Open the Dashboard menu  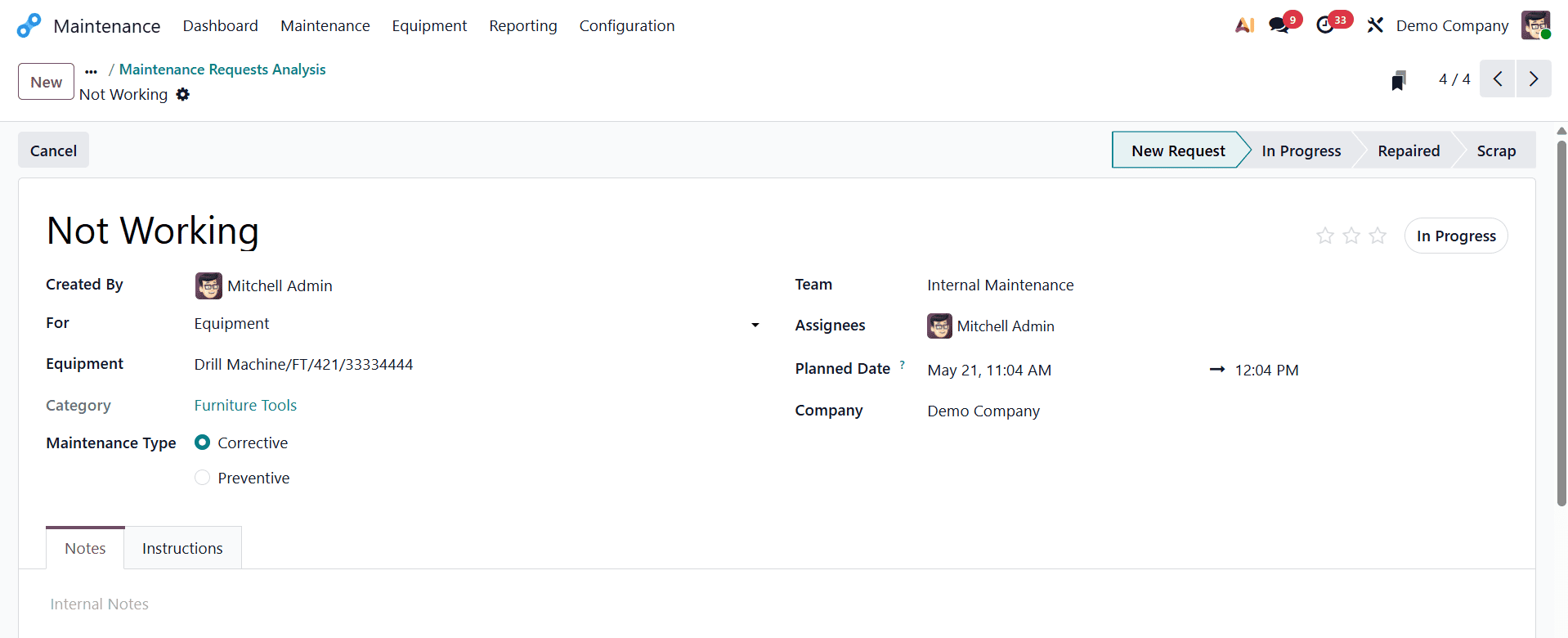[x=221, y=25]
